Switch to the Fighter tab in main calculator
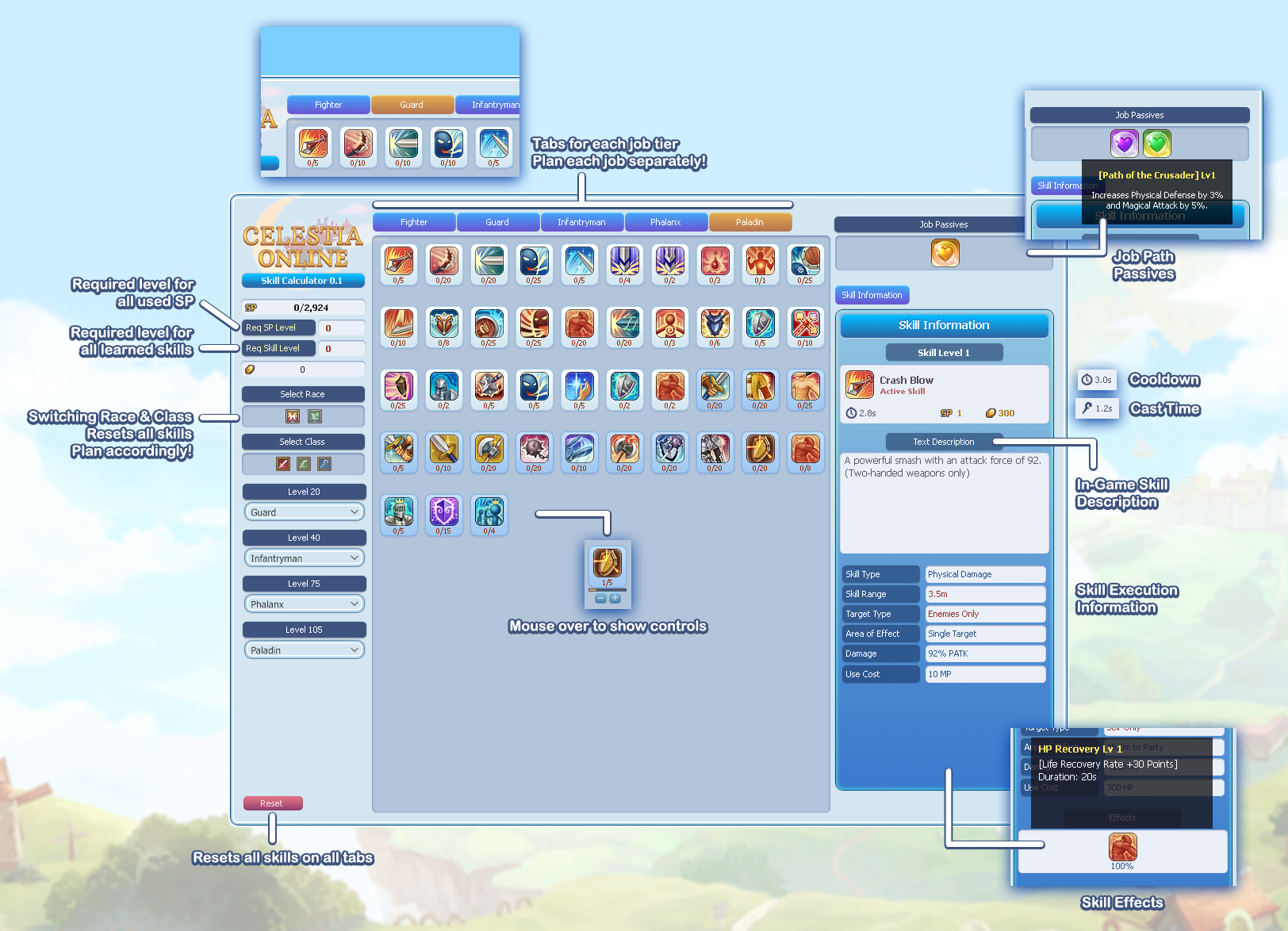 (x=414, y=222)
